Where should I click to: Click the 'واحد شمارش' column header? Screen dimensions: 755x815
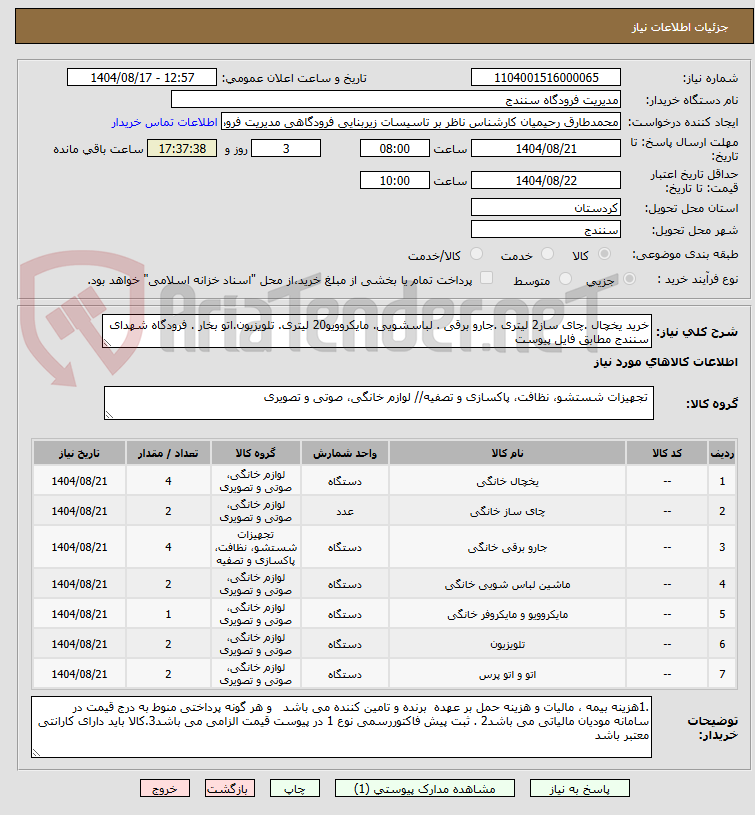(x=345, y=453)
